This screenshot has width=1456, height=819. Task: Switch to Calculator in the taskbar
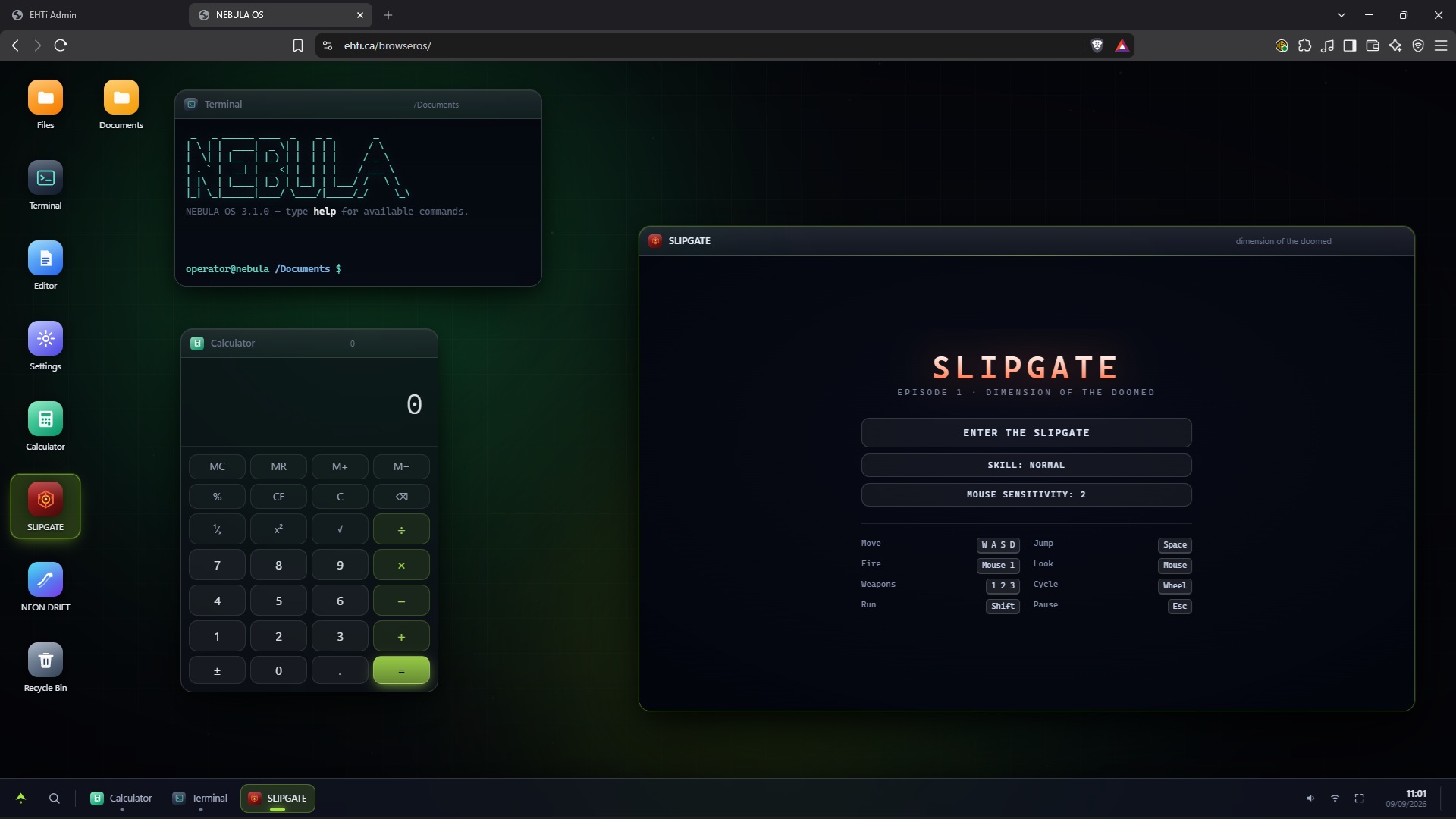(x=121, y=799)
